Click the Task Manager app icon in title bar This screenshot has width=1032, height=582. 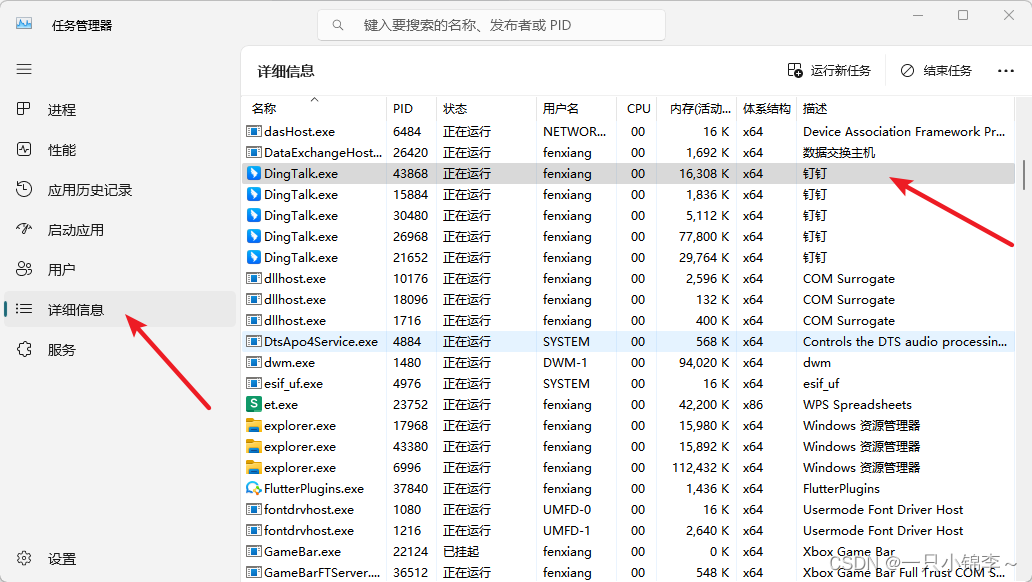[24, 24]
